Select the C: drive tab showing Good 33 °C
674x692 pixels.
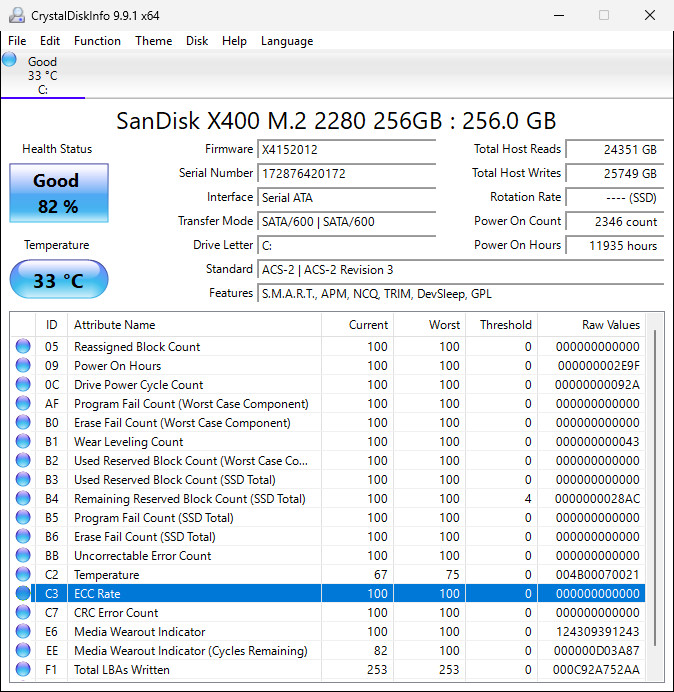[x=43, y=75]
